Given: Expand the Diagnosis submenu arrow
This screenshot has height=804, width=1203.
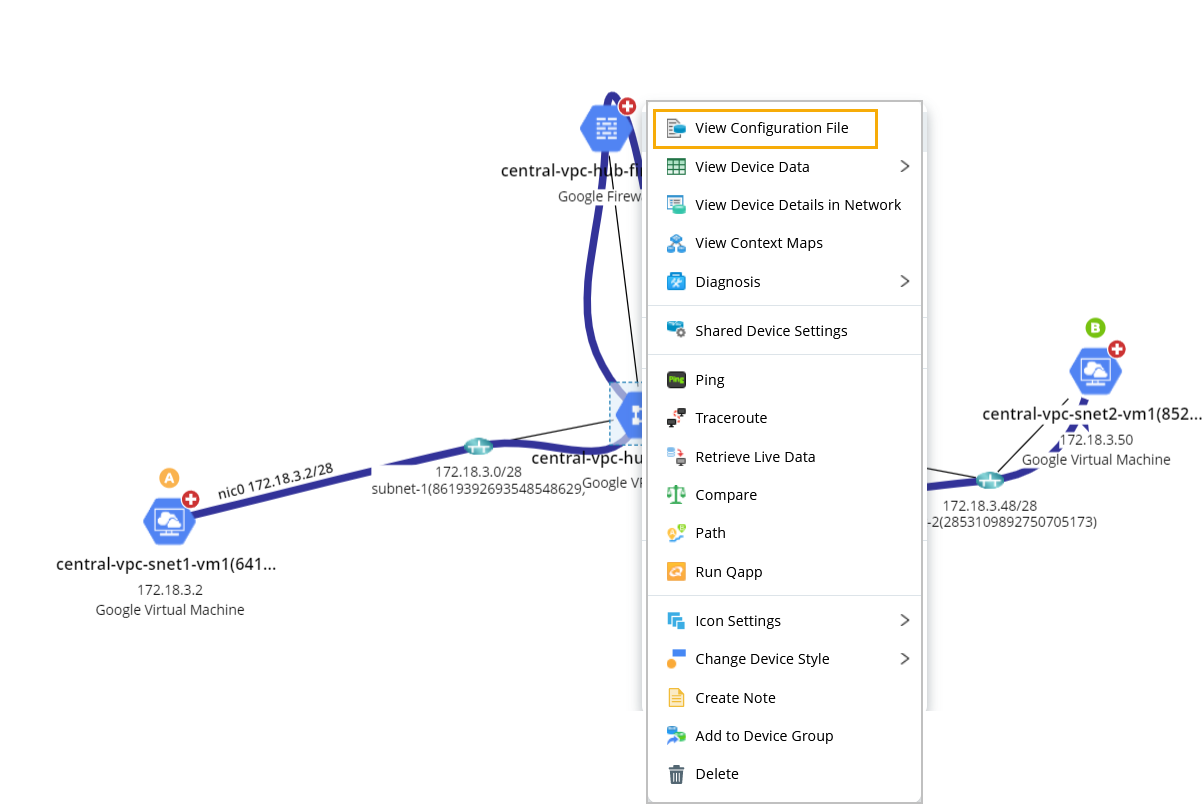Looking at the screenshot, I should click(905, 281).
